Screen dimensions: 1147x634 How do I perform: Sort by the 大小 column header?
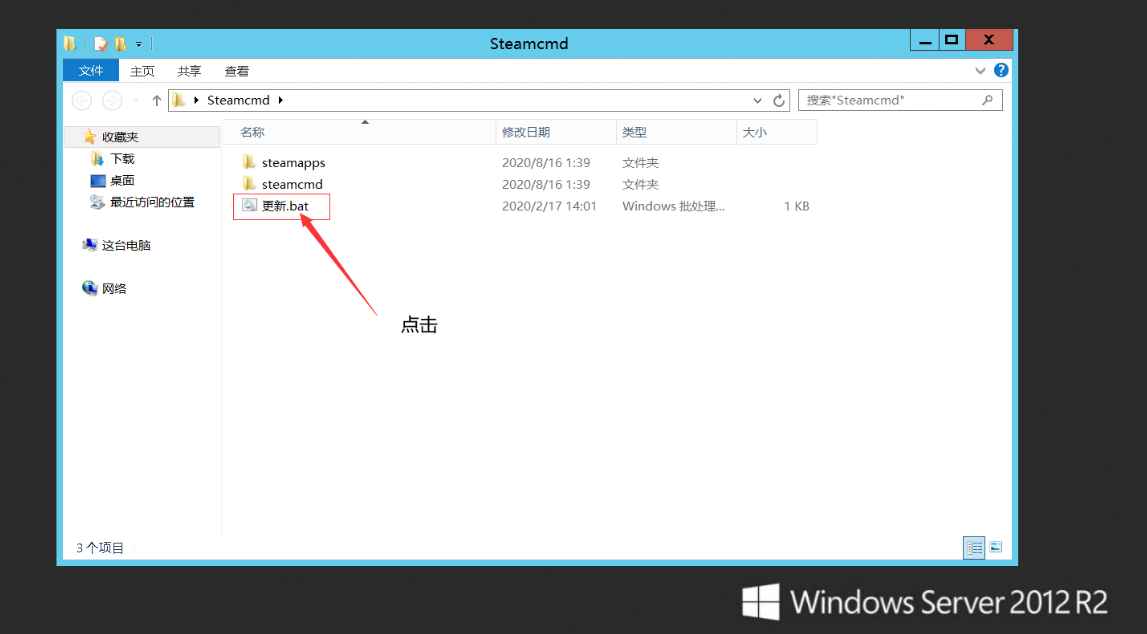click(x=777, y=132)
